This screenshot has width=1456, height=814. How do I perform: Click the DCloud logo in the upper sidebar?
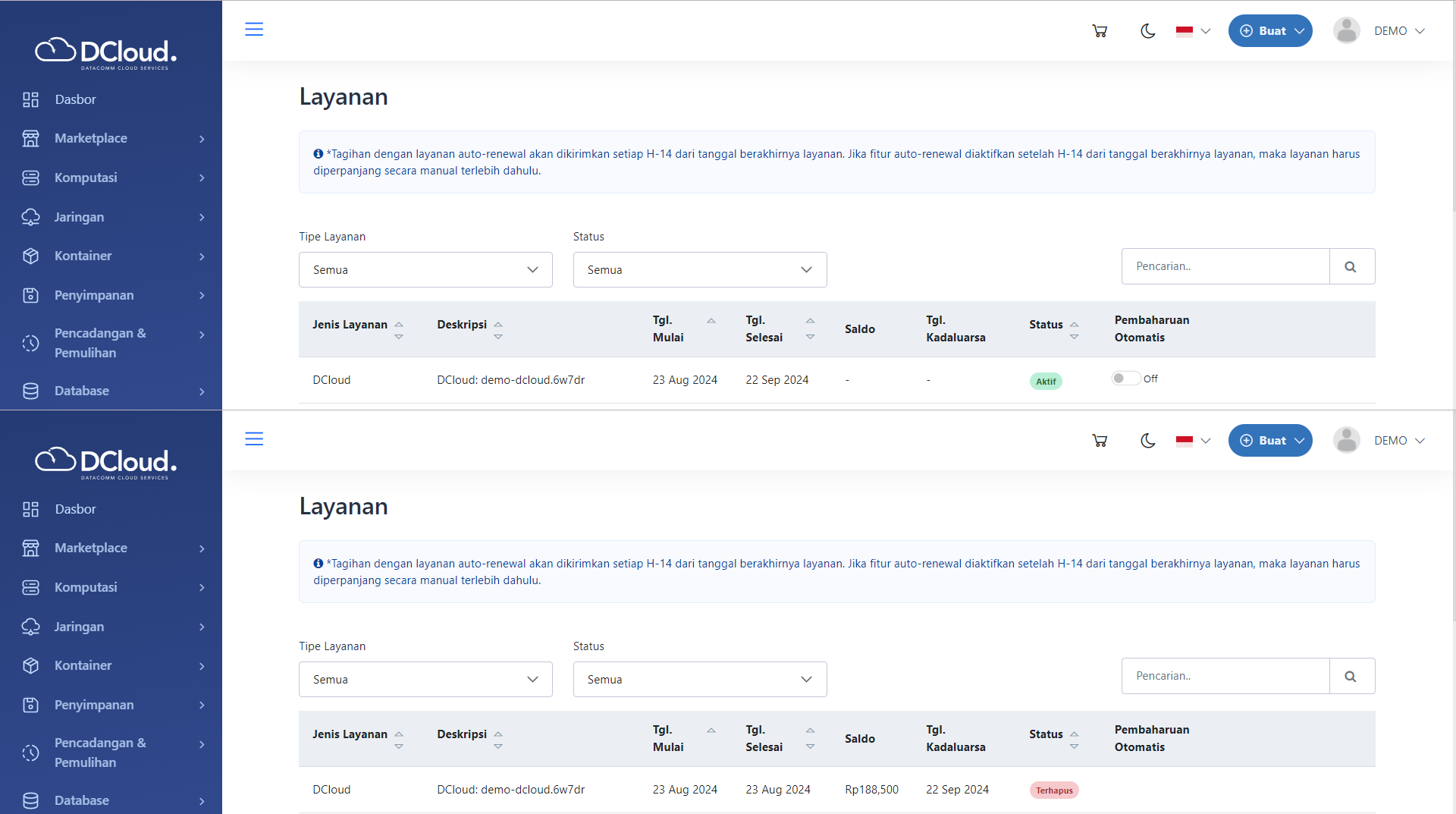(x=106, y=52)
